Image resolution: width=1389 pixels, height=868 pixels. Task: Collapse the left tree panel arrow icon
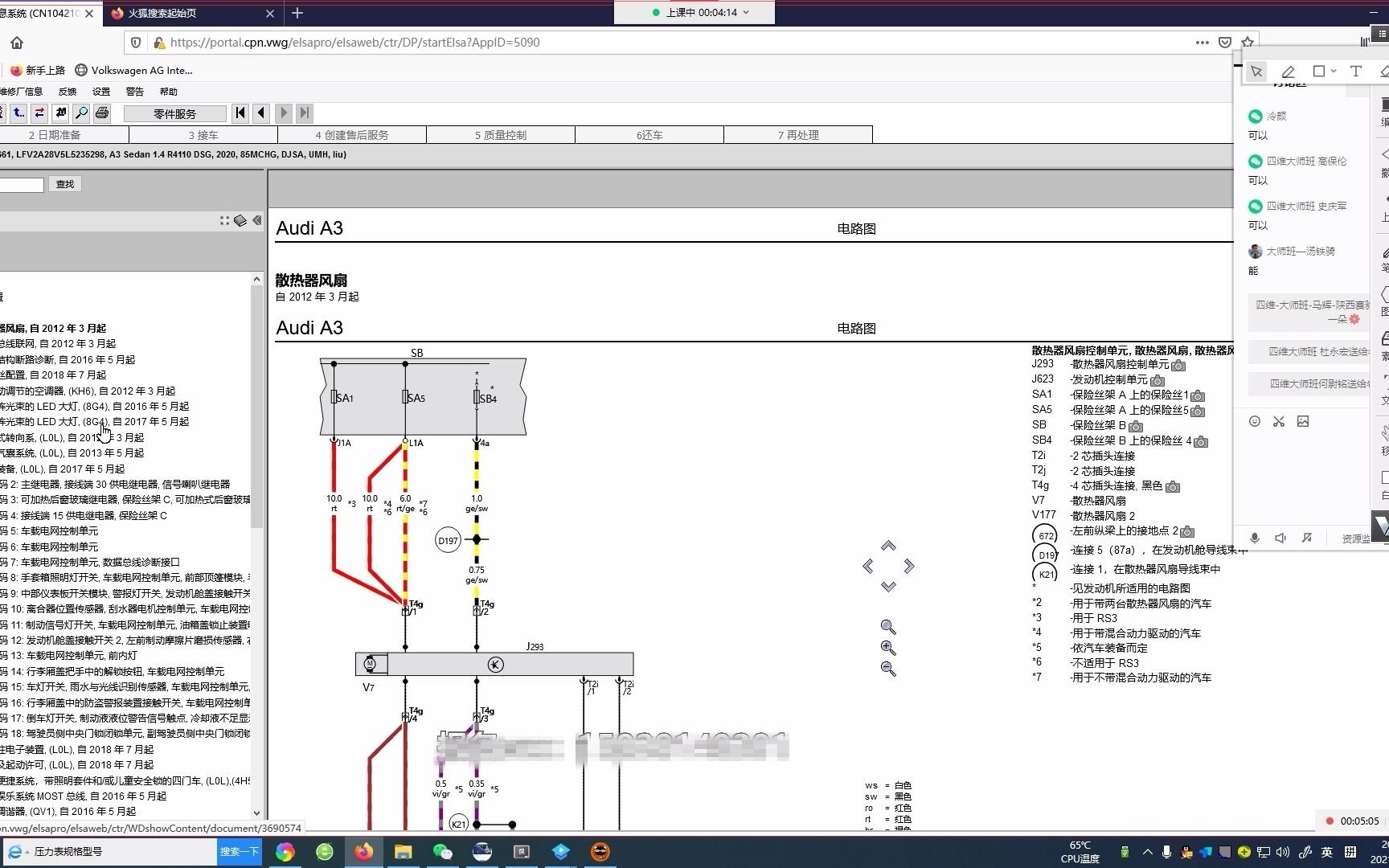(257, 220)
